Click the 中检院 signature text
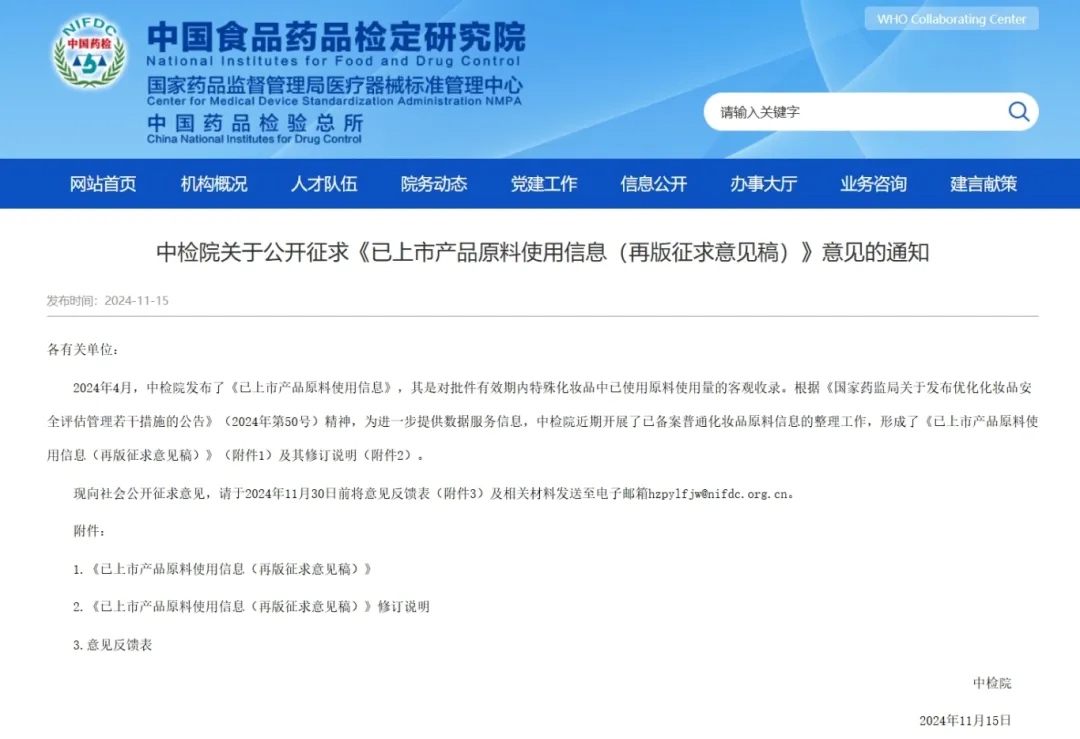This screenshot has height=739, width=1080. pyautogui.click(x=992, y=683)
